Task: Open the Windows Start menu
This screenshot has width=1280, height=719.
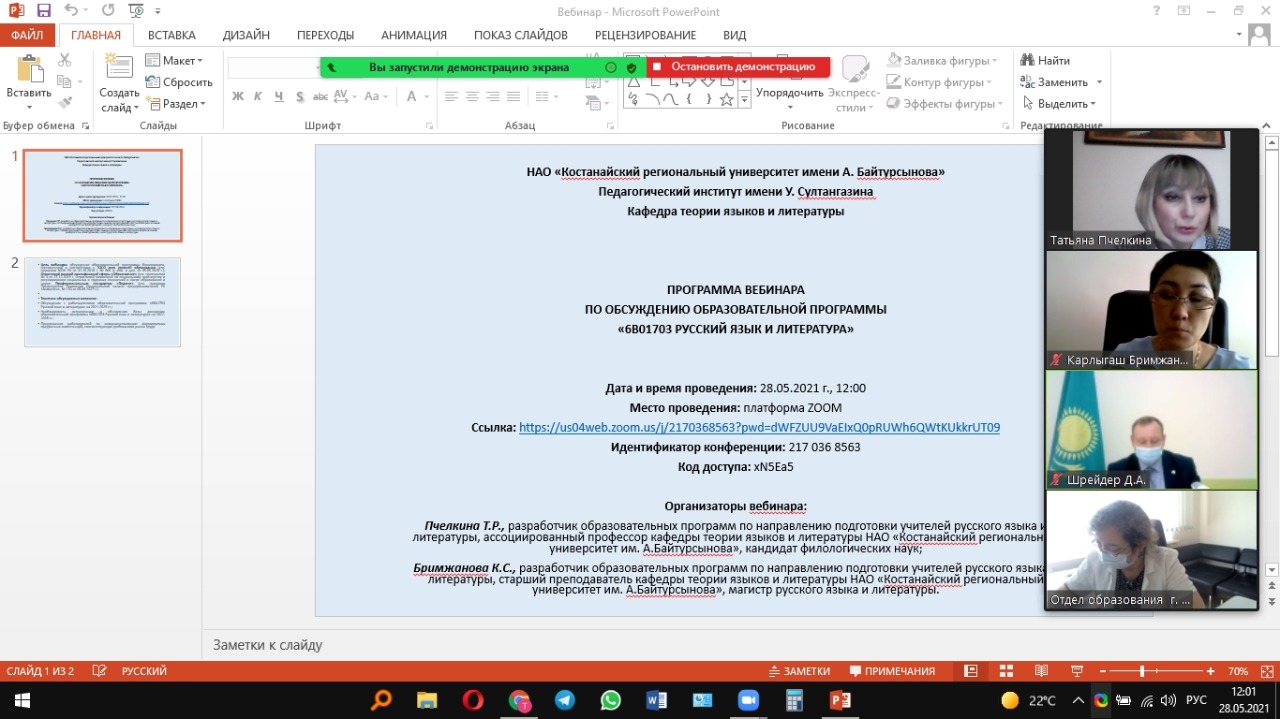Action: (22, 700)
